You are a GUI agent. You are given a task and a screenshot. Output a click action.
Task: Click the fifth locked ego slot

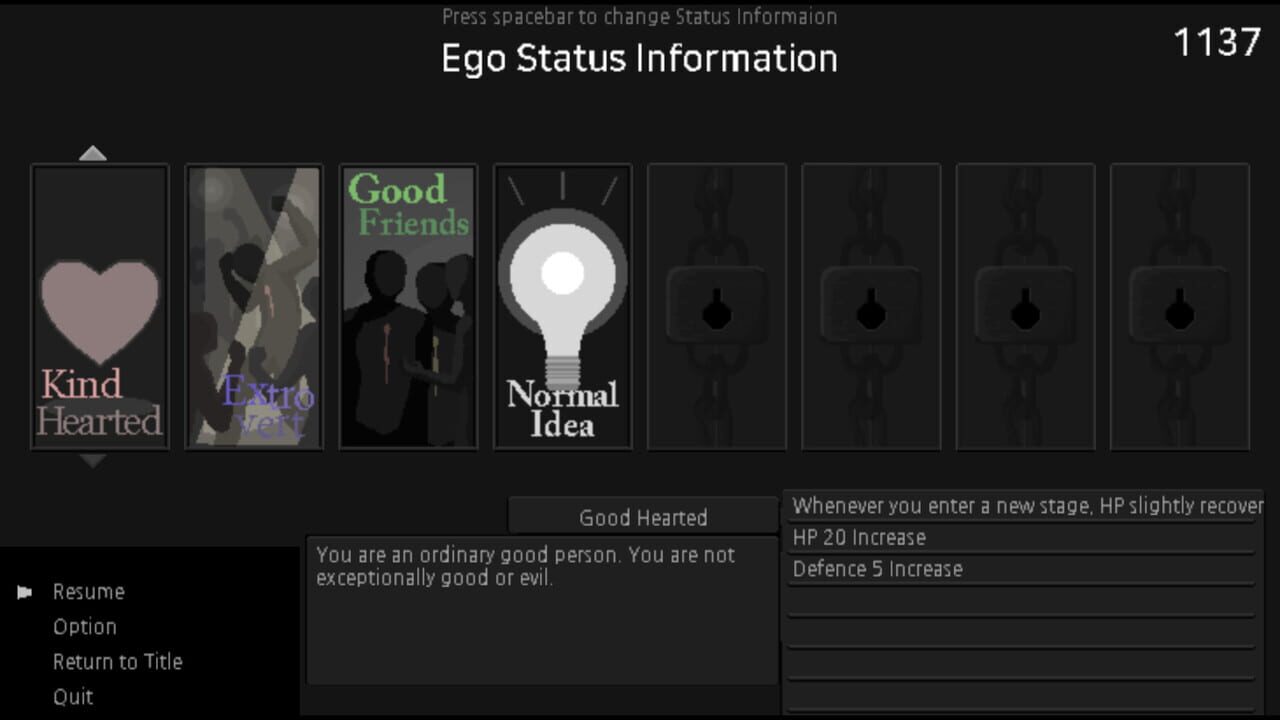pyautogui.click(x=716, y=307)
